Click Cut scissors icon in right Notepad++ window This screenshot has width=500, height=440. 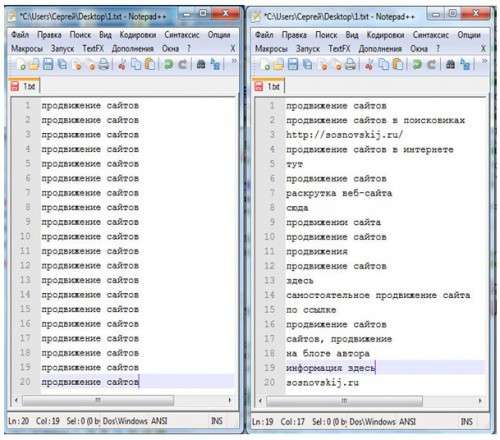[369, 64]
